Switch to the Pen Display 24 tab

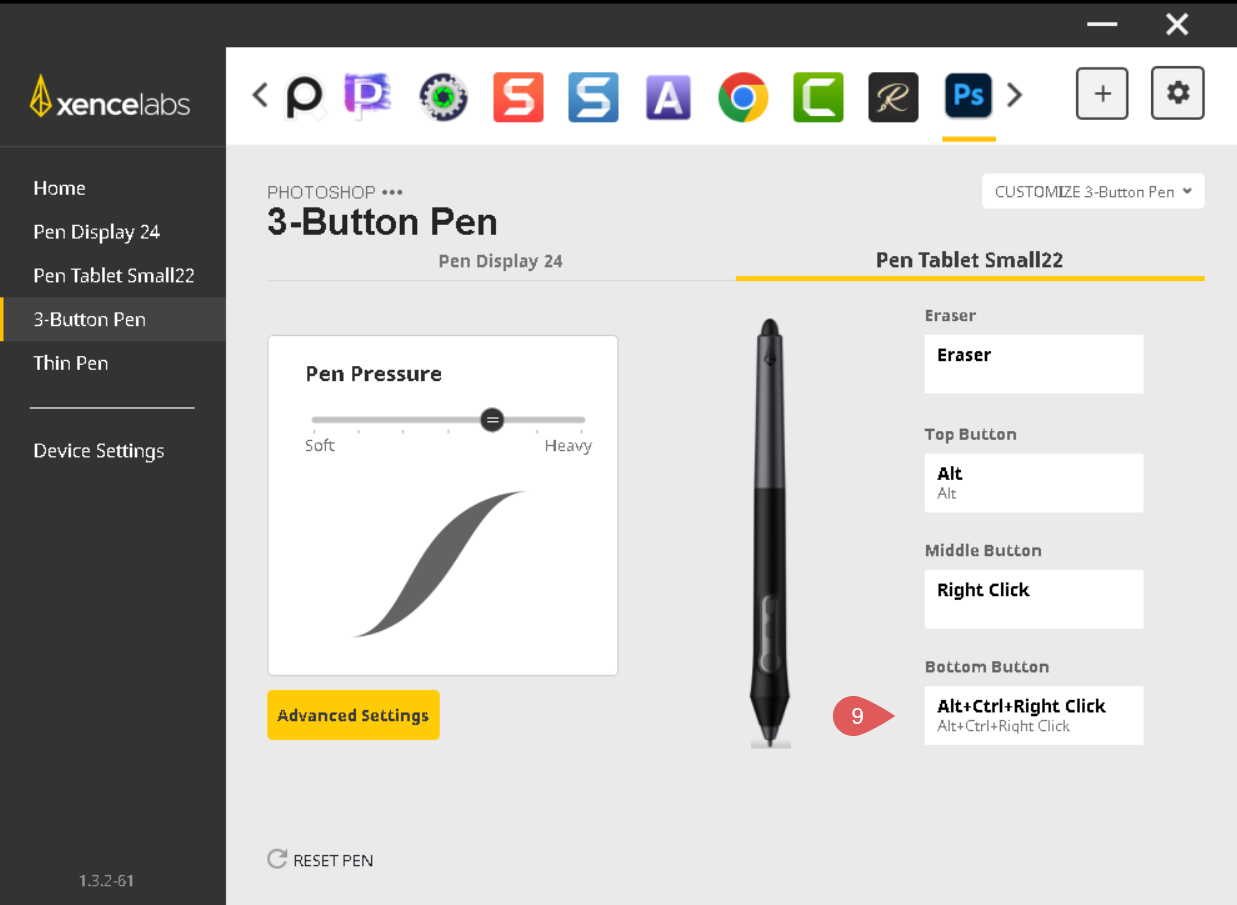[501, 261]
